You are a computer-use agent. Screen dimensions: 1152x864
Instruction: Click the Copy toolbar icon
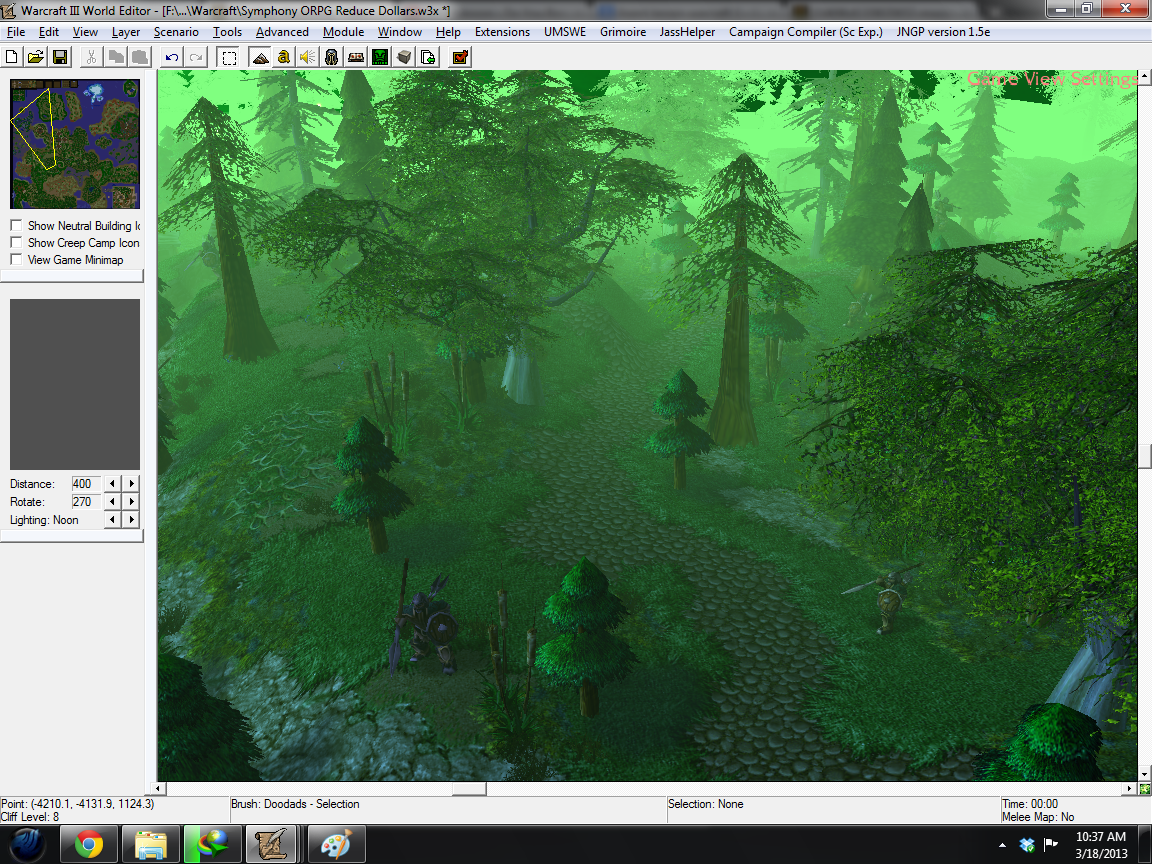(x=115, y=57)
